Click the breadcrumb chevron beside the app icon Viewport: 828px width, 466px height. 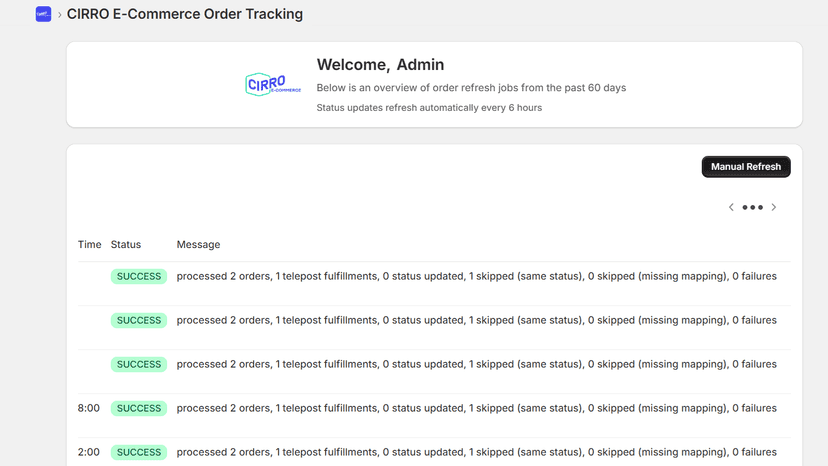60,15
